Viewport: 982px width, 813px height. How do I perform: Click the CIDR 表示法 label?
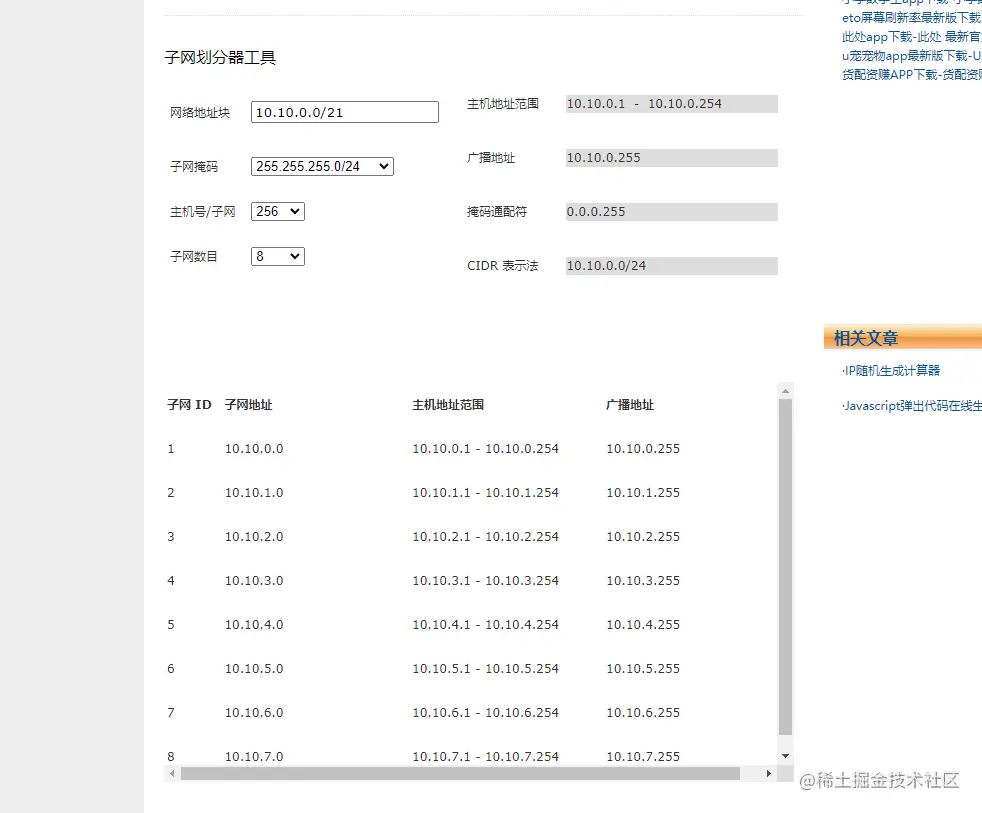pos(502,266)
